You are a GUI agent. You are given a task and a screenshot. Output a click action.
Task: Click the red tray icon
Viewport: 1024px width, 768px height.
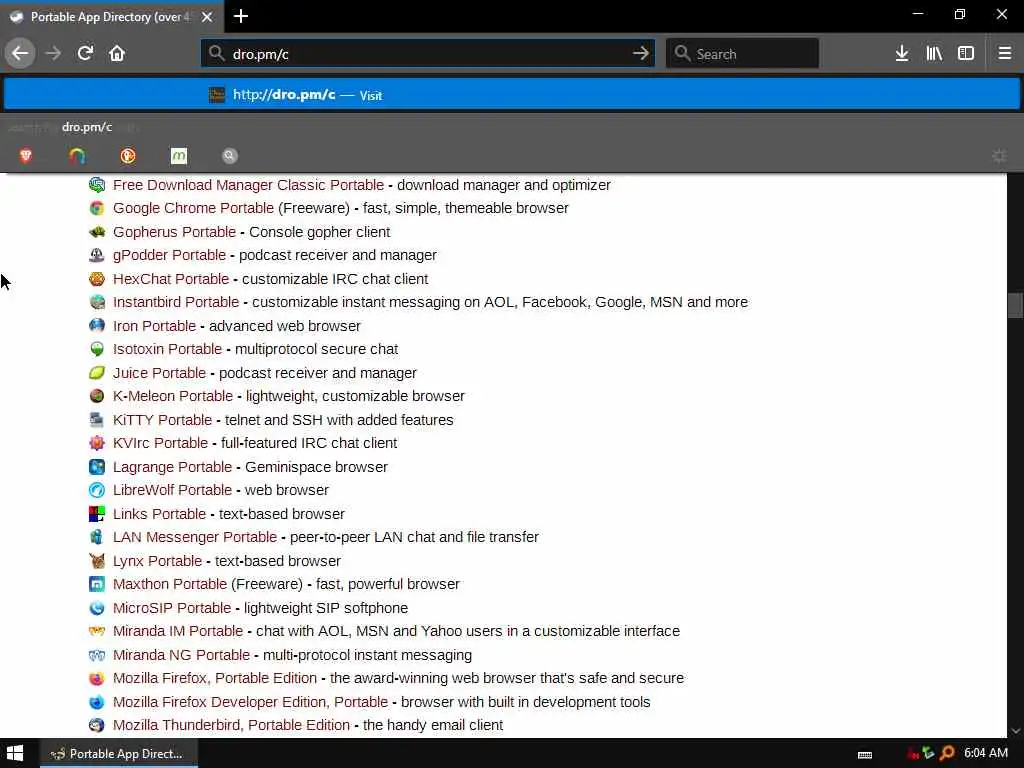pyautogui.click(x=913, y=754)
